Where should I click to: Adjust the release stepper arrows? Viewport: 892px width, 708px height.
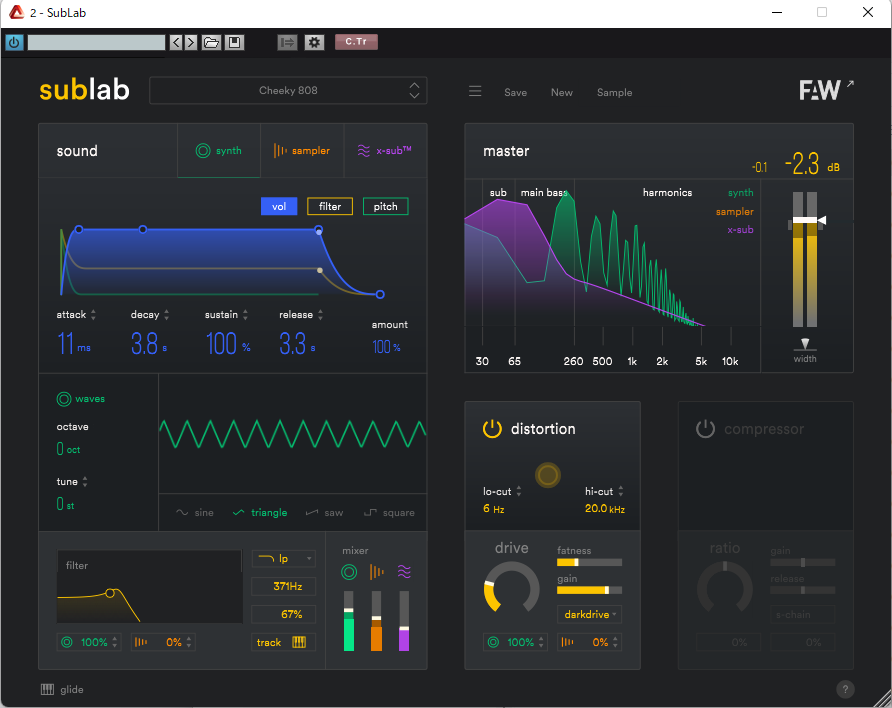tap(320, 315)
